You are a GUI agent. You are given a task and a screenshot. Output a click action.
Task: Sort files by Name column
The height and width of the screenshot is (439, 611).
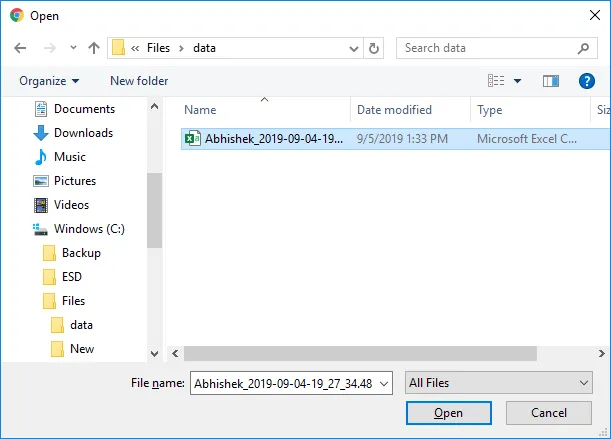200,110
